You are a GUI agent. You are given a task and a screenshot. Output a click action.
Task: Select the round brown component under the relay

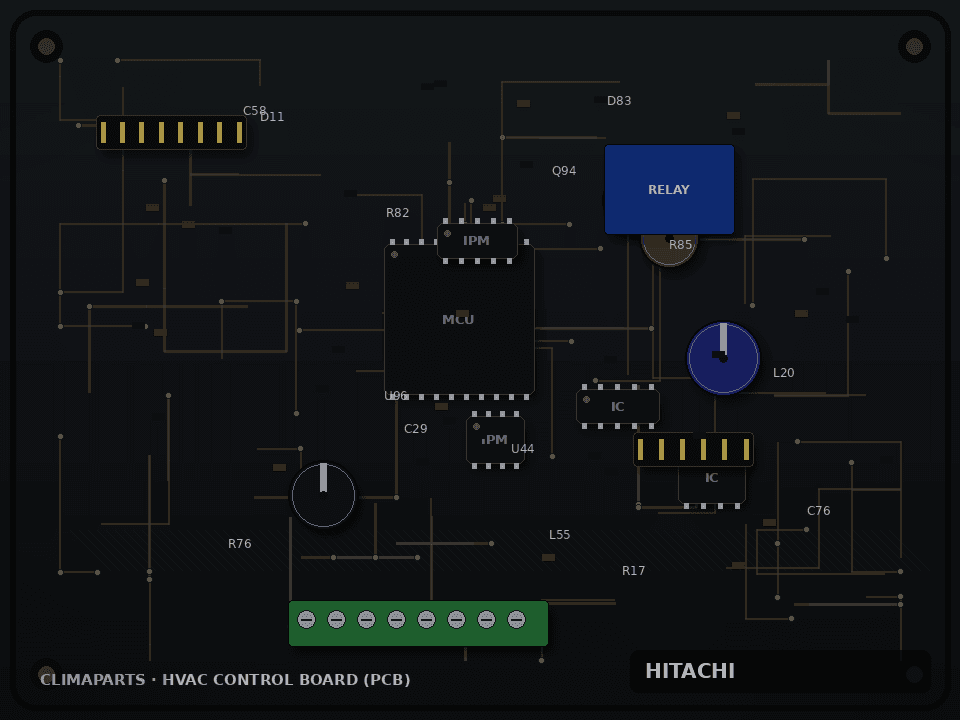[x=669, y=250]
